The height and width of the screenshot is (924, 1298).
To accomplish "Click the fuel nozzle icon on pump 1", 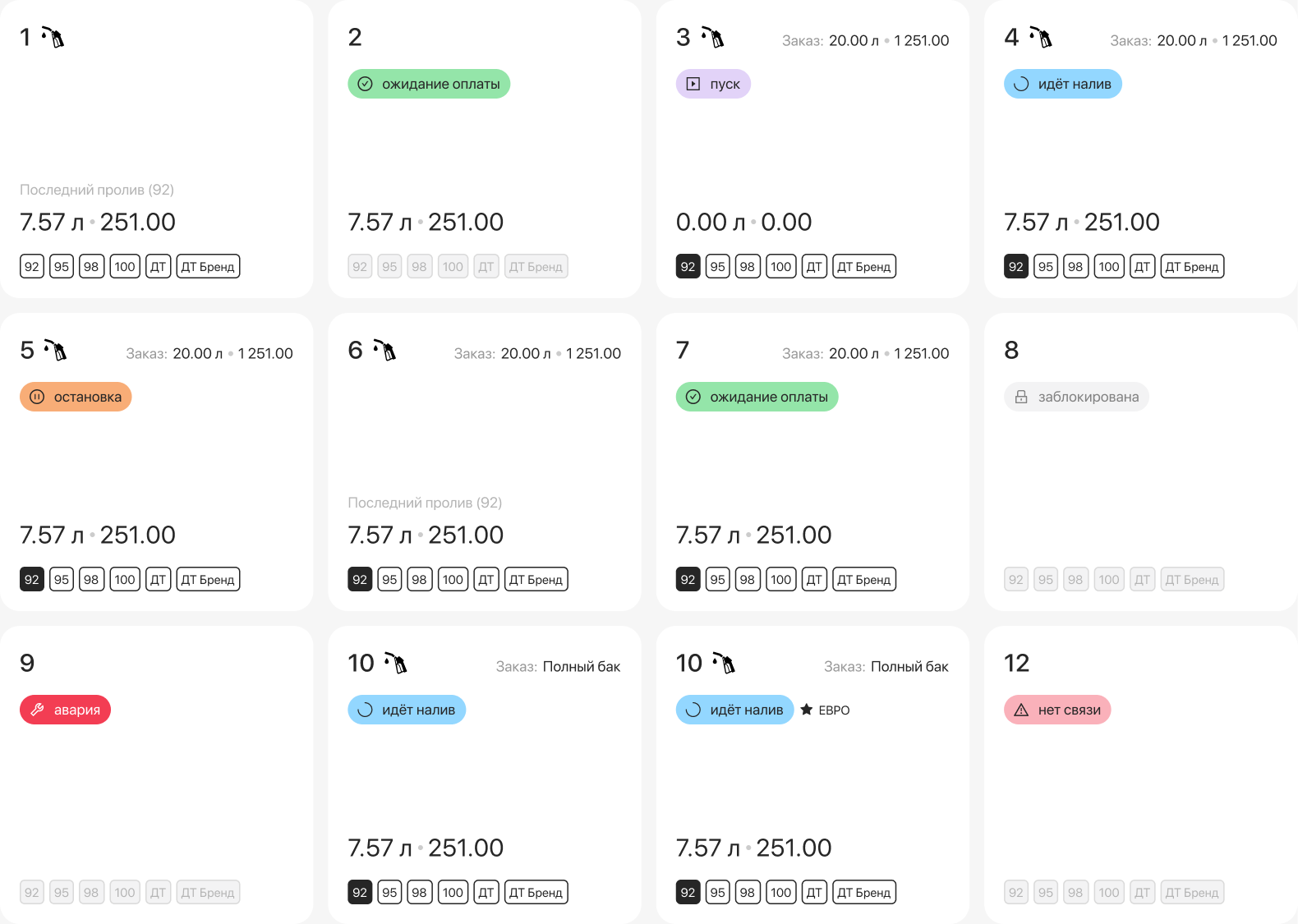I will click(x=53, y=38).
